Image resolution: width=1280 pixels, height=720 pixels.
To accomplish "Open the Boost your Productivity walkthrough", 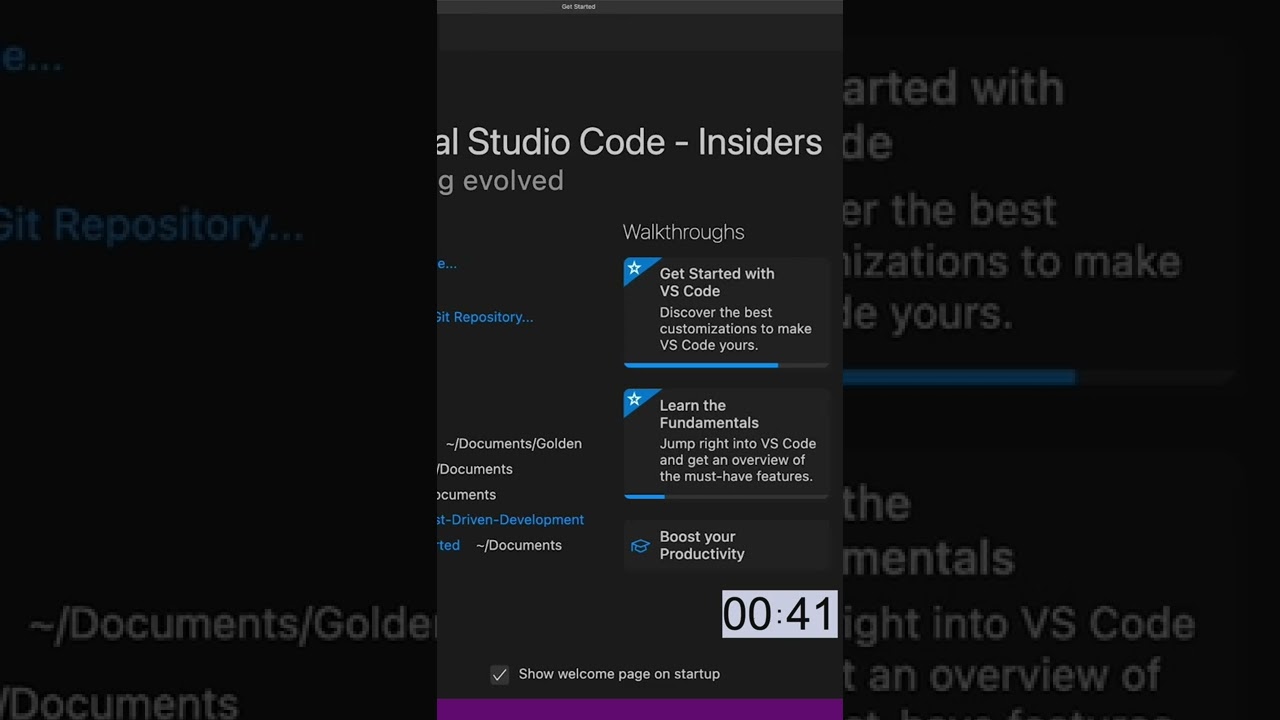I will [x=726, y=545].
